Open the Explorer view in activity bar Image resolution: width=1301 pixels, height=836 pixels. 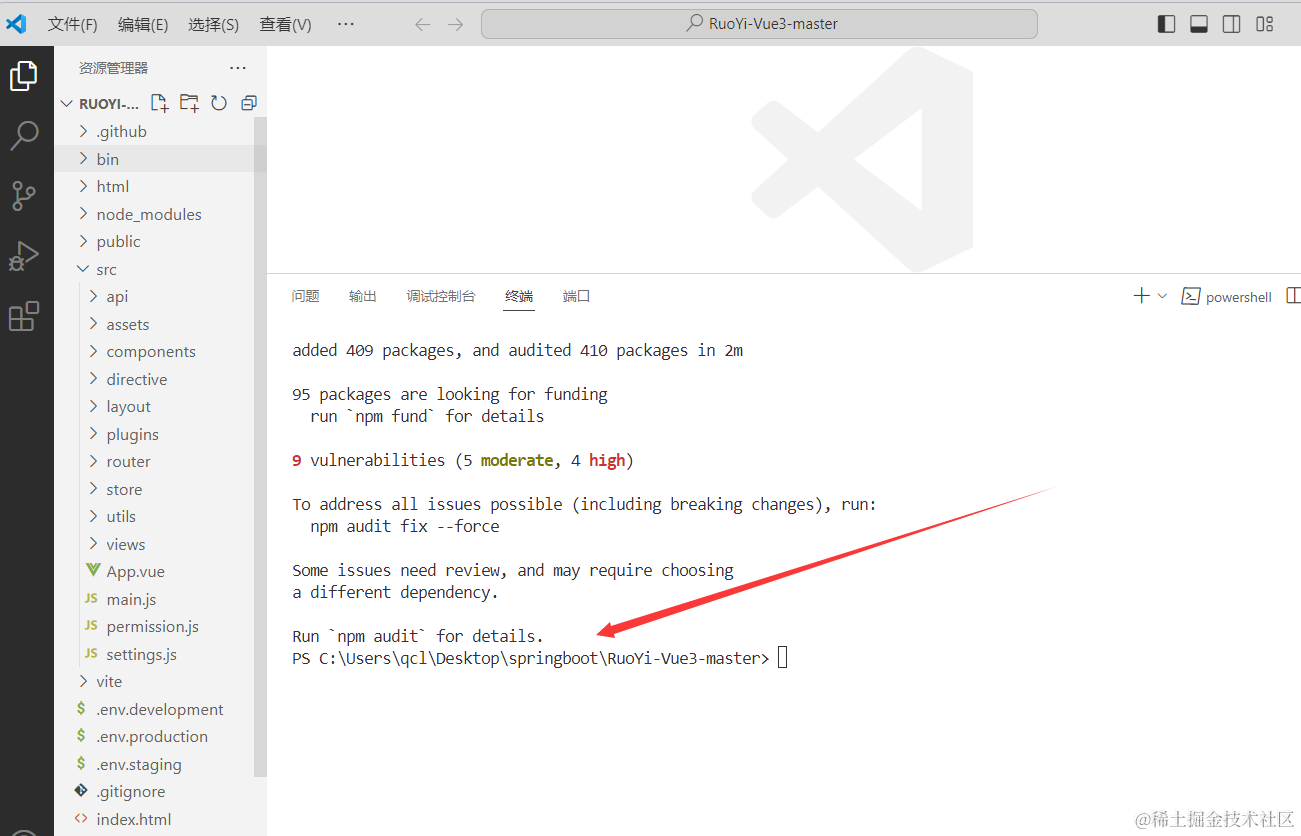point(24,76)
